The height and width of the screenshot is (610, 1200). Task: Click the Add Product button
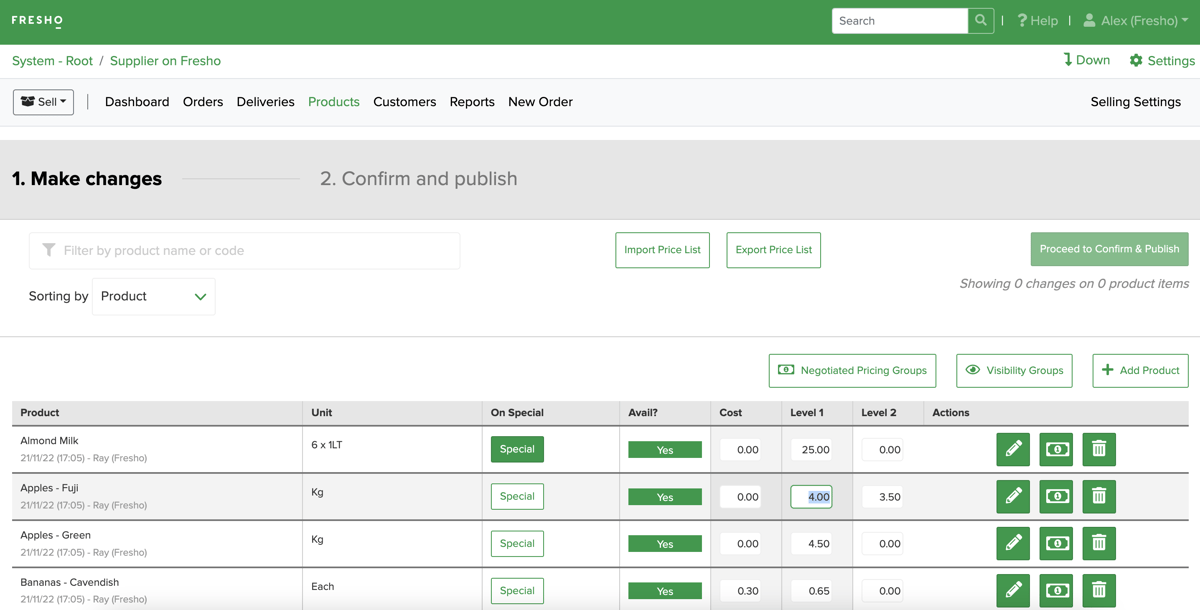point(1140,370)
